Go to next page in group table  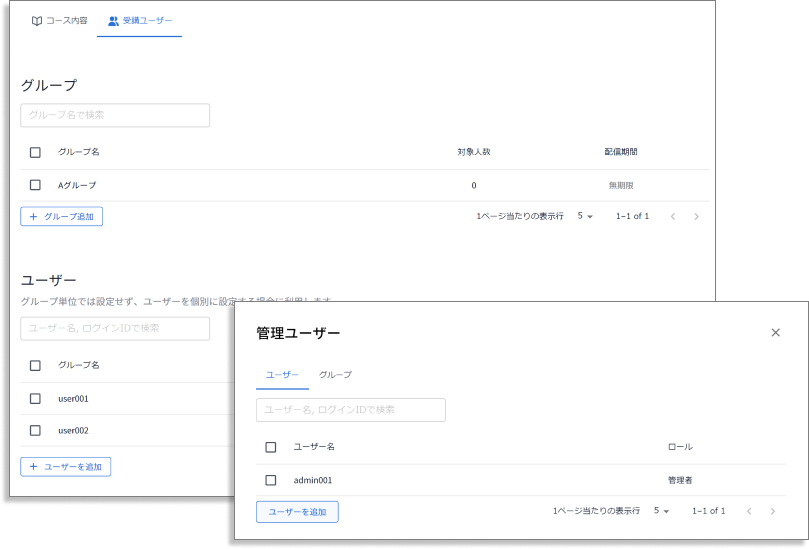click(x=696, y=216)
